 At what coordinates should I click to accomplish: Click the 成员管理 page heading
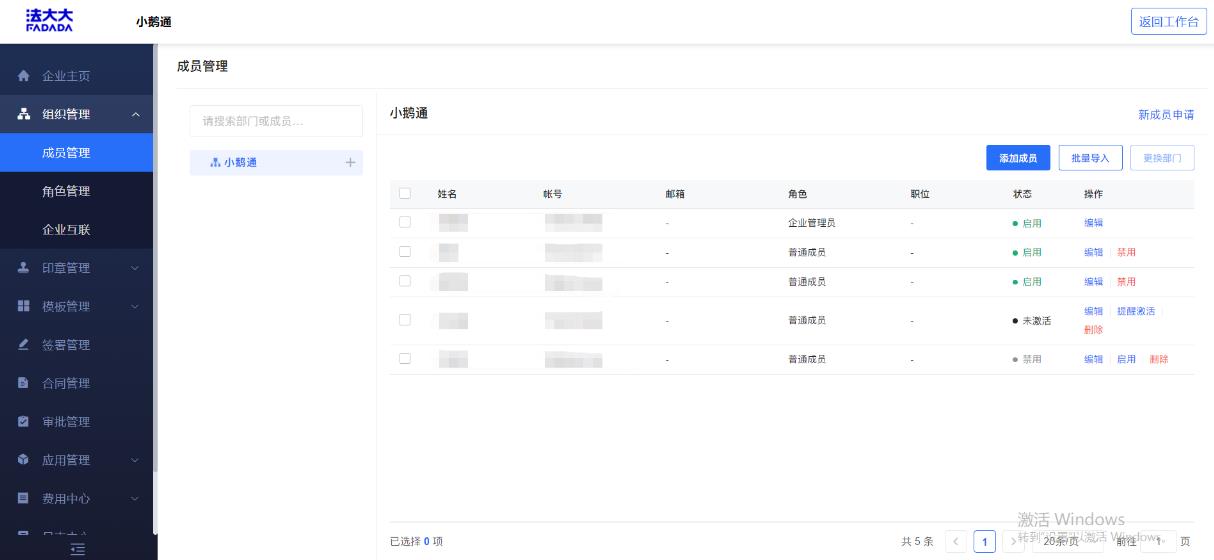click(202, 66)
